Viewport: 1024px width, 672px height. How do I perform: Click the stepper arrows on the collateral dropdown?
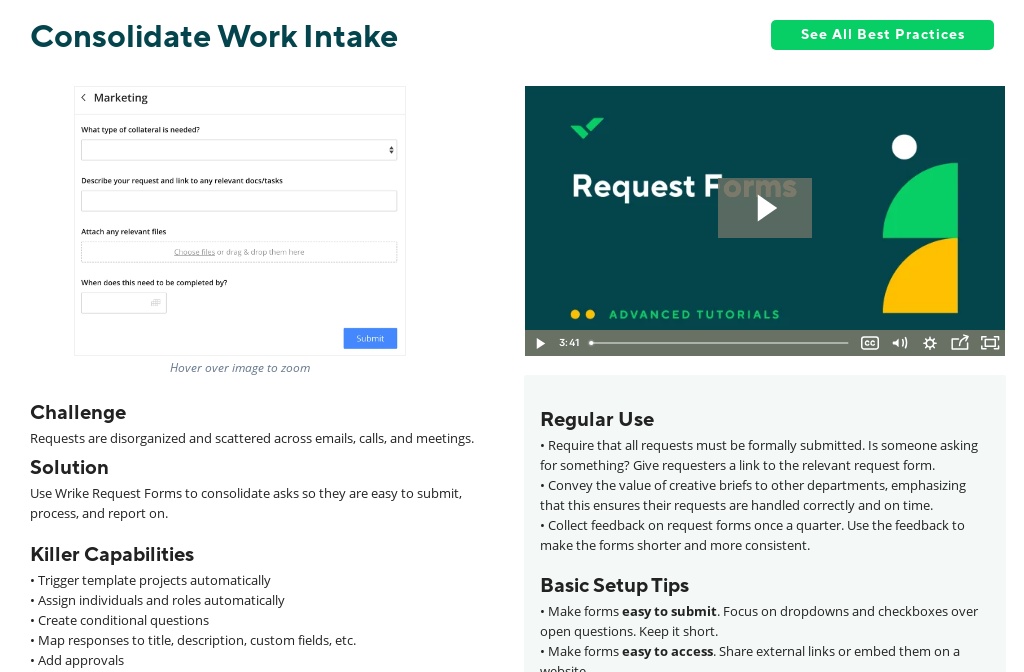point(392,150)
